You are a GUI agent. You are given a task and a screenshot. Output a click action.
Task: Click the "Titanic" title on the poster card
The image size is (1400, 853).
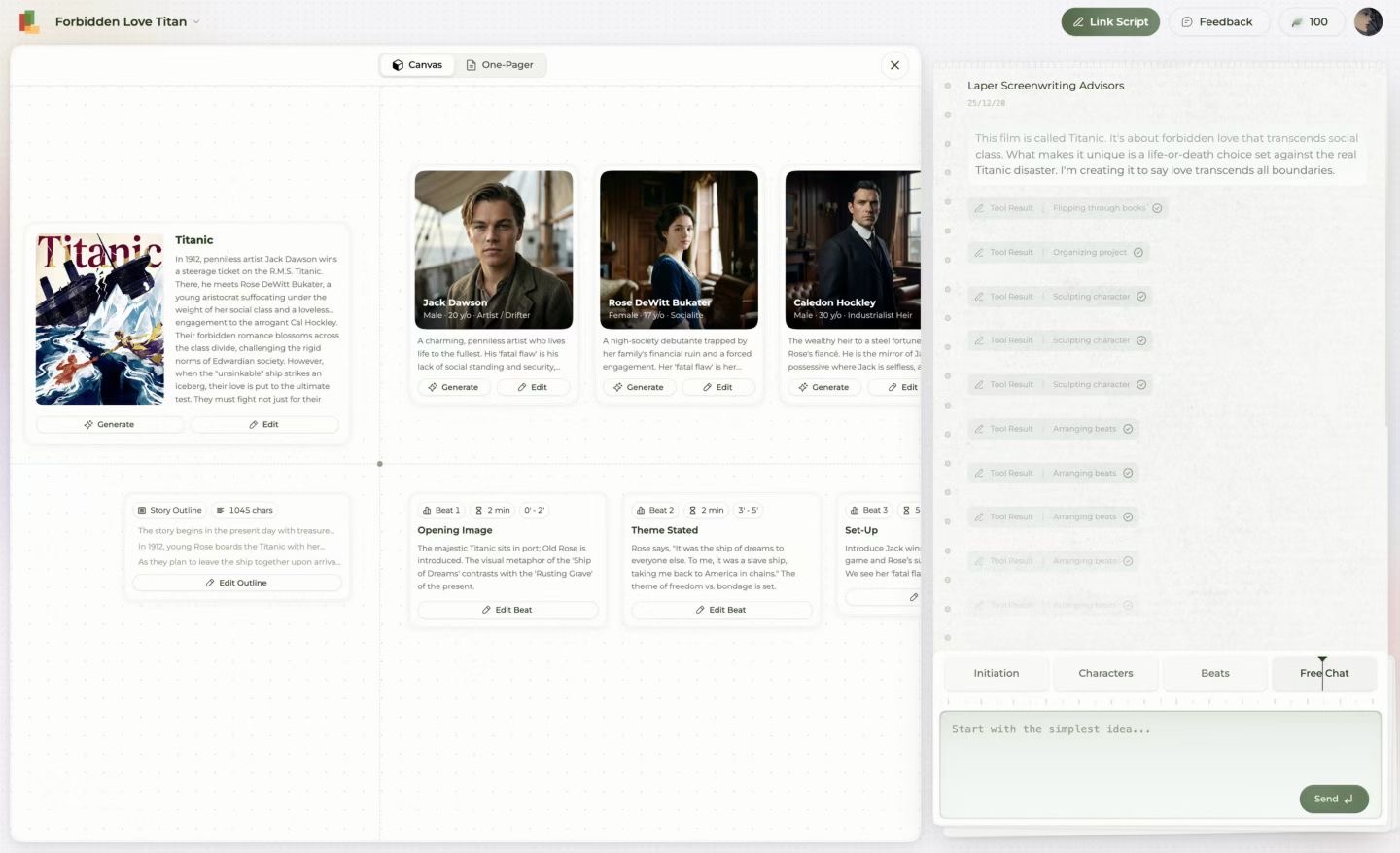point(194,240)
